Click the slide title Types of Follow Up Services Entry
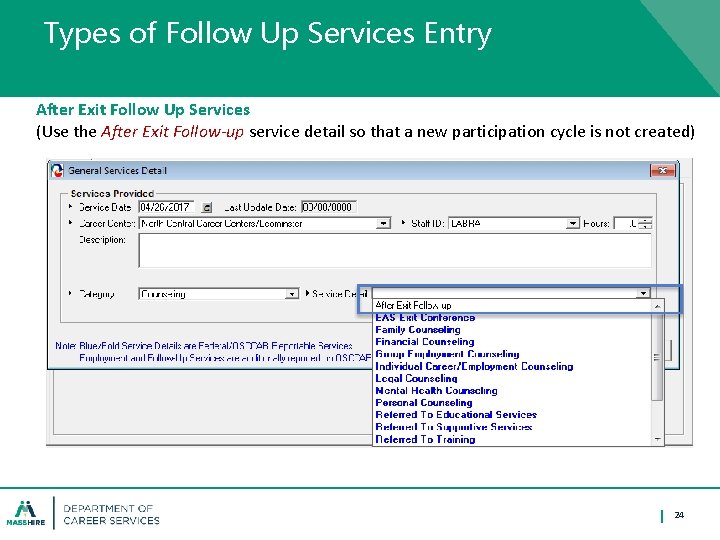This screenshot has height=540, width=720. (x=268, y=34)
